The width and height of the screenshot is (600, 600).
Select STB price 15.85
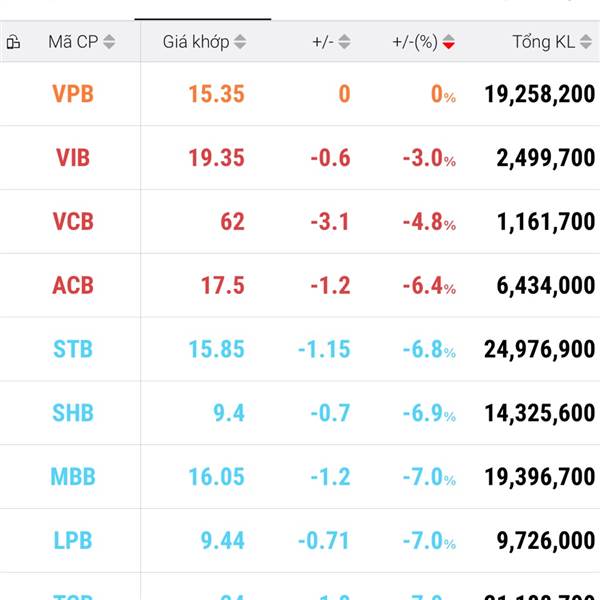(217, 349)
